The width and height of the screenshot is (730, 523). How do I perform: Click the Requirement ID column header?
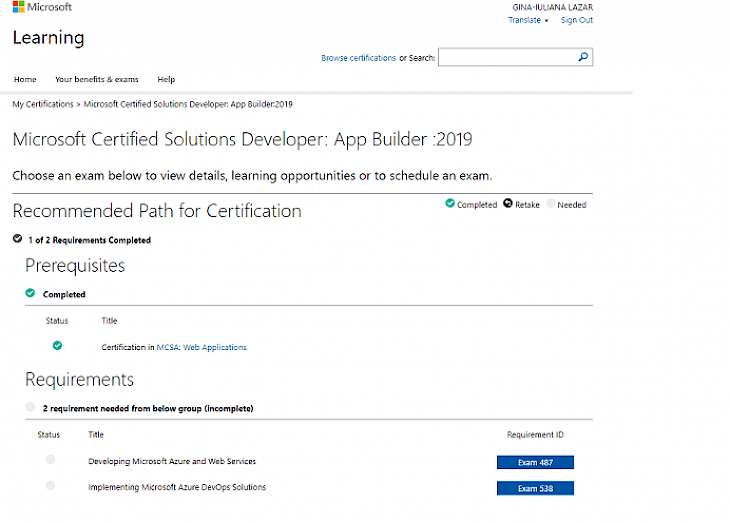coord(535,435)
